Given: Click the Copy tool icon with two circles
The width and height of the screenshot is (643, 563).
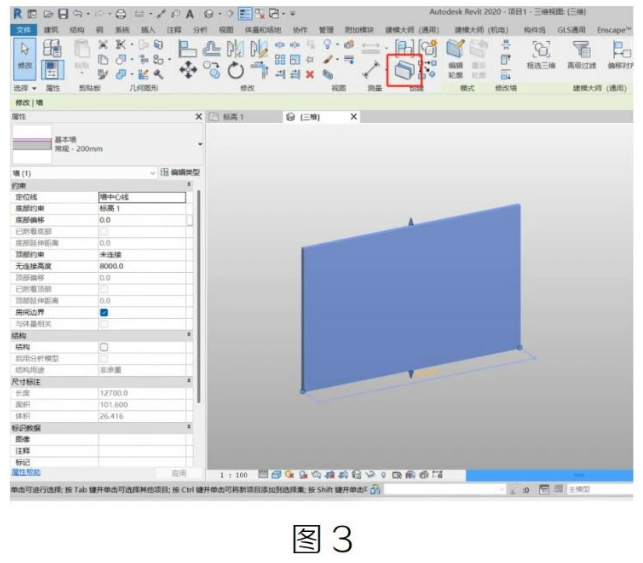Looking at the screenshot, I should point(212,70).
